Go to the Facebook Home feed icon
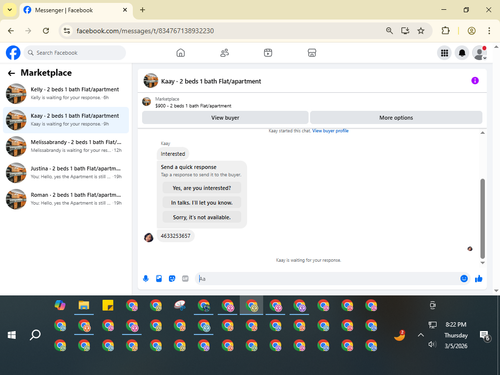This screenshot has height=375, width=500. pyautogui.click(x=181, y=53)
